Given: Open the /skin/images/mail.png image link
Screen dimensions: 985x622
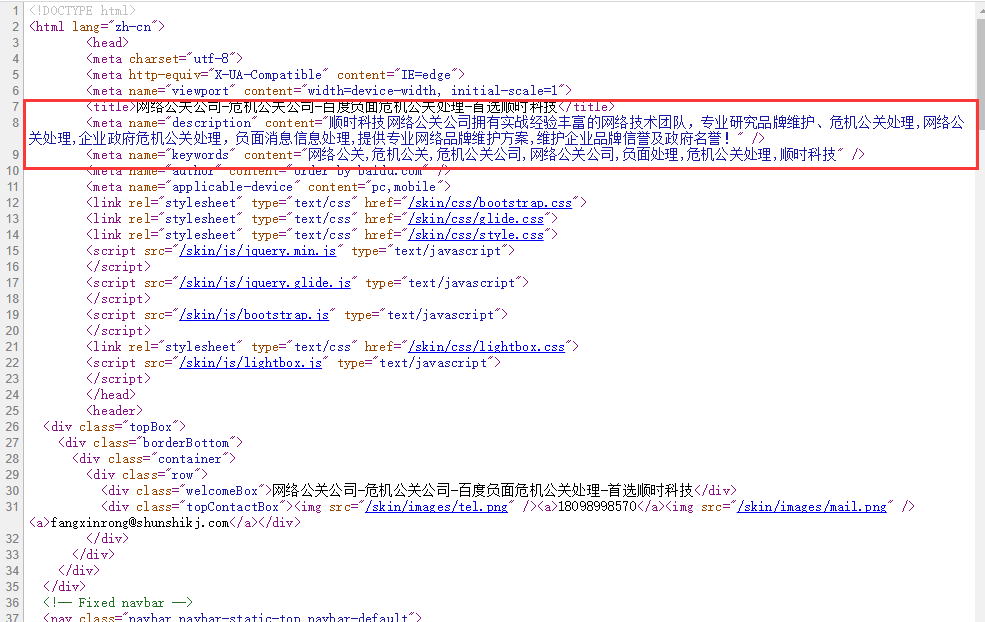Looking at the screenshot, I should click(x=812, y=507).
